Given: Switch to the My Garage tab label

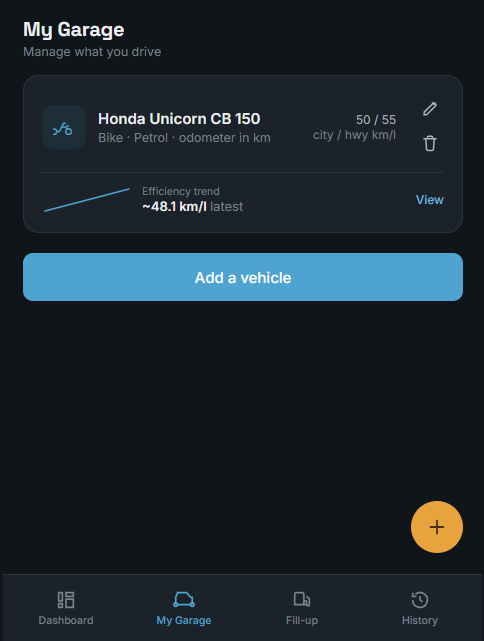Looking at the screenshot, I should 184,620.
